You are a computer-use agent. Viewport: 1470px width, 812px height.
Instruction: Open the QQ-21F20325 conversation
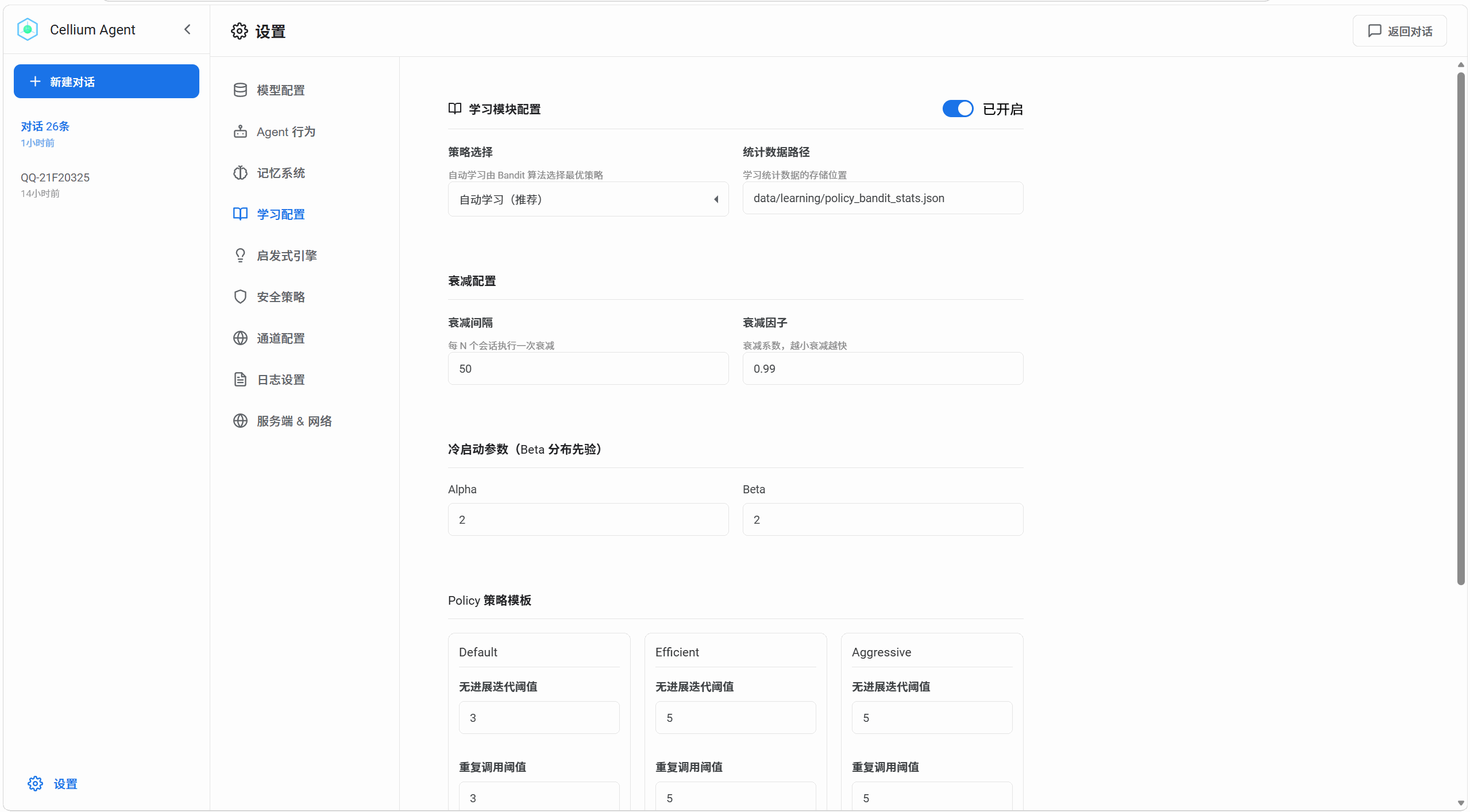point(106,184)
